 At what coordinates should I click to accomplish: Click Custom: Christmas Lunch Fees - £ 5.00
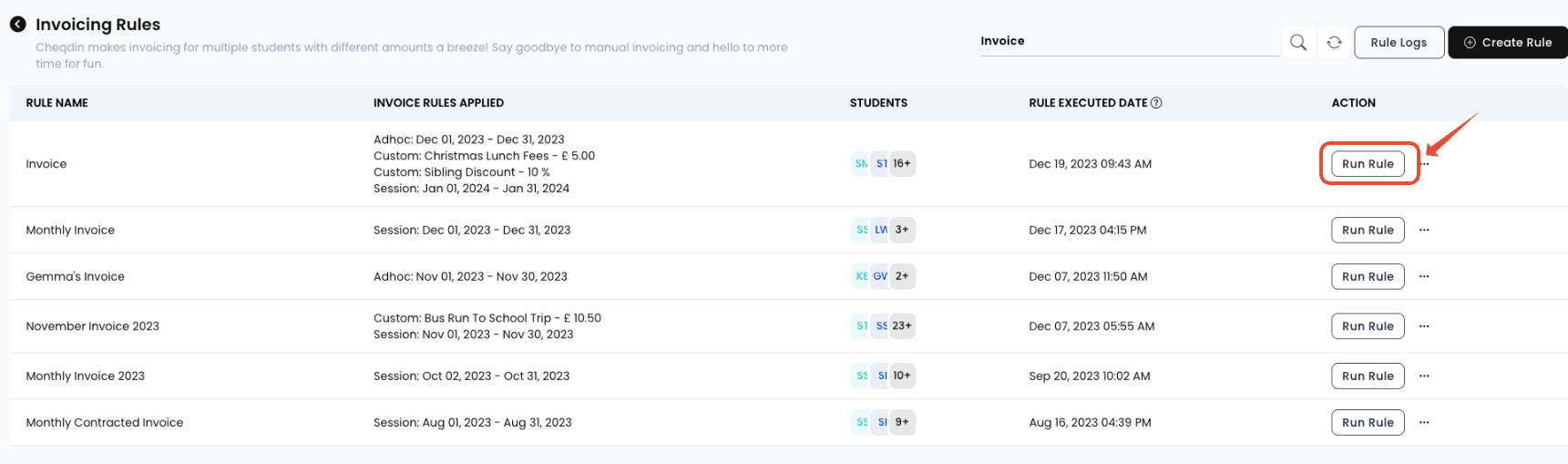click(484, 156)
